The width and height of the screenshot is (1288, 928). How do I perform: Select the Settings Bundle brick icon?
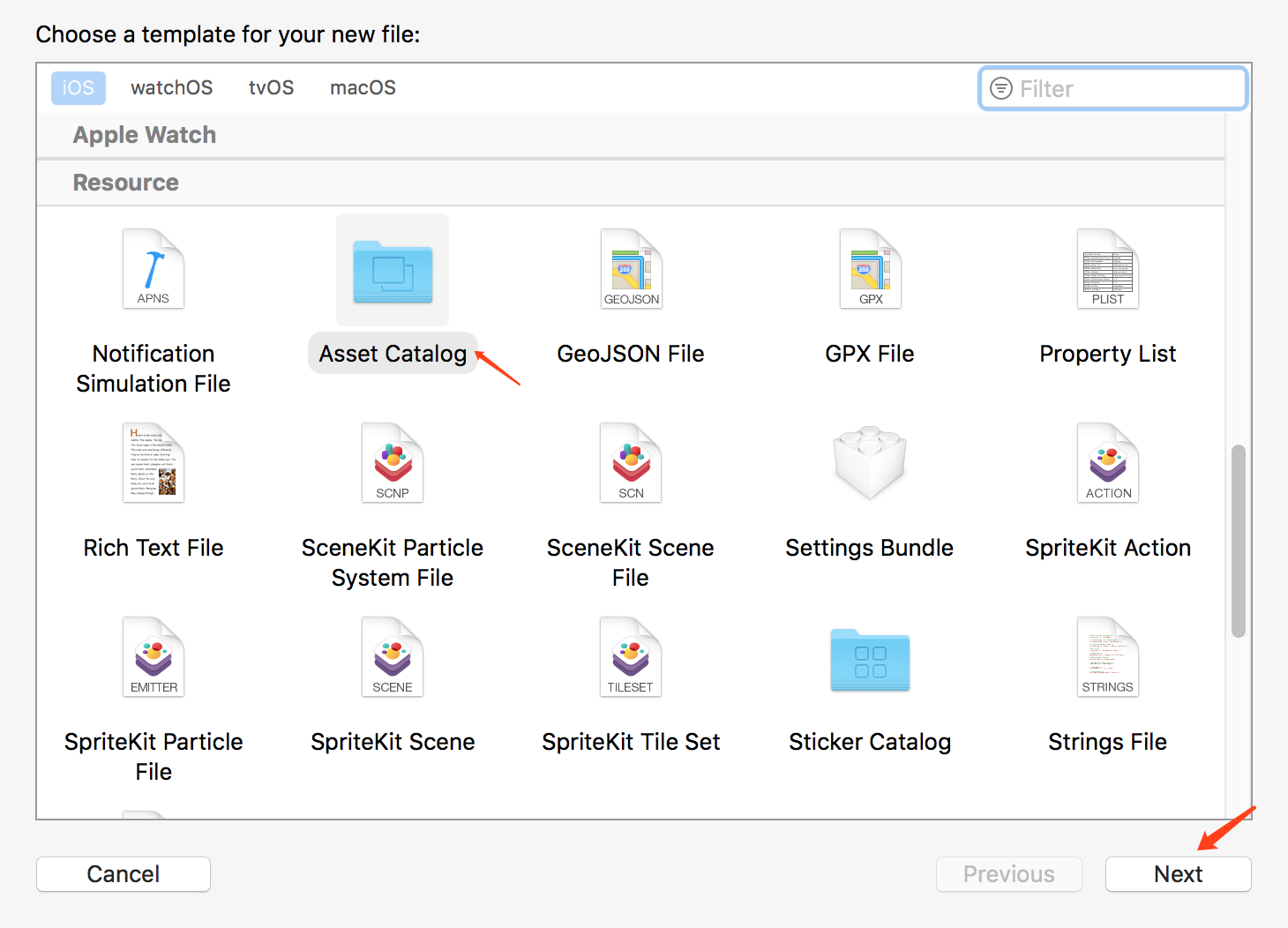coord(870,463)
